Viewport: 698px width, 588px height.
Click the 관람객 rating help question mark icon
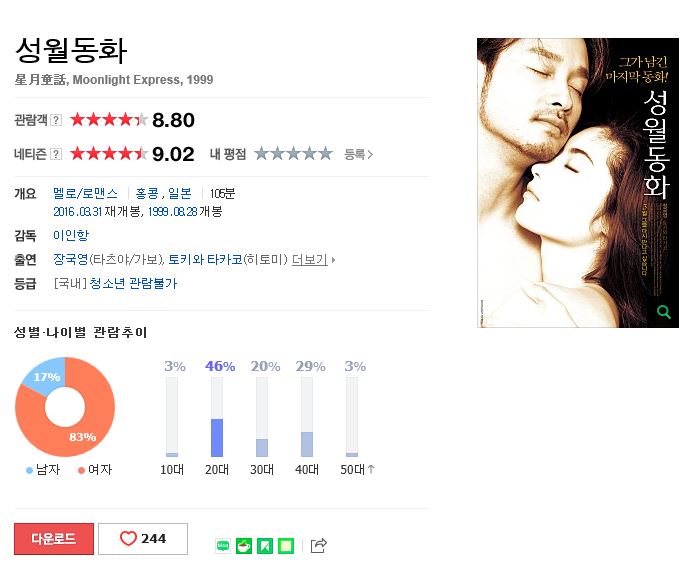click(x=56, y=120)
